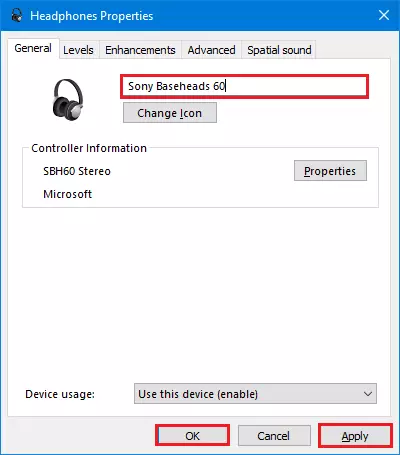400x455 pixels.
Task: Confirm with the OK button
Action: [193, 436]
